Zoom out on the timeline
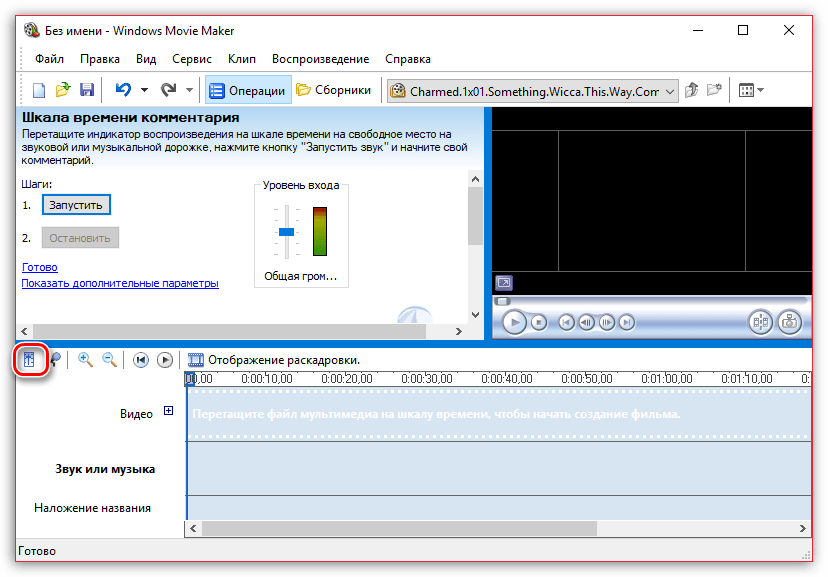Viewport: 828px width, 577px height. 109,360
